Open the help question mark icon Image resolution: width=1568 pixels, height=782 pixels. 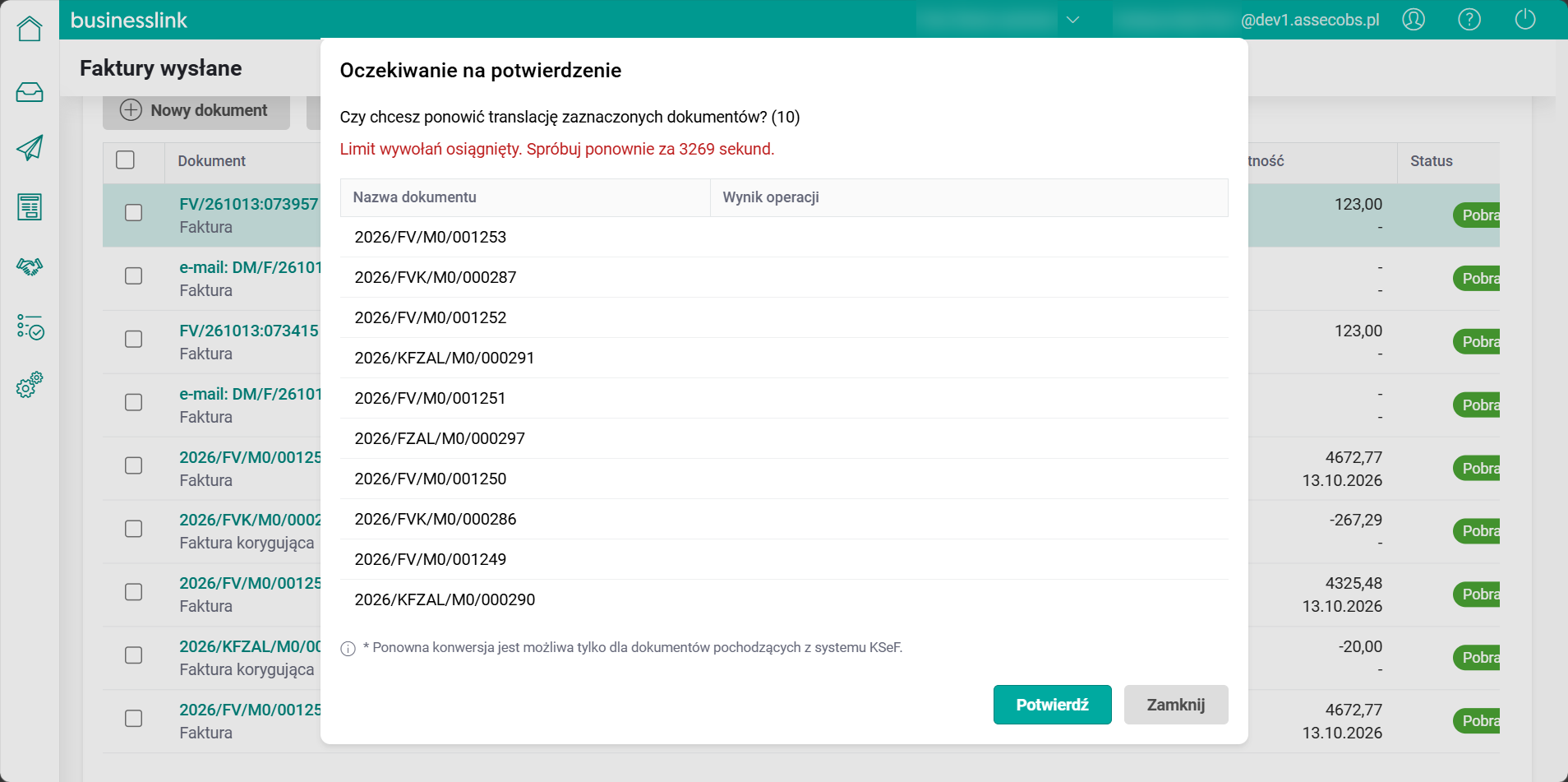(1469, 19)
